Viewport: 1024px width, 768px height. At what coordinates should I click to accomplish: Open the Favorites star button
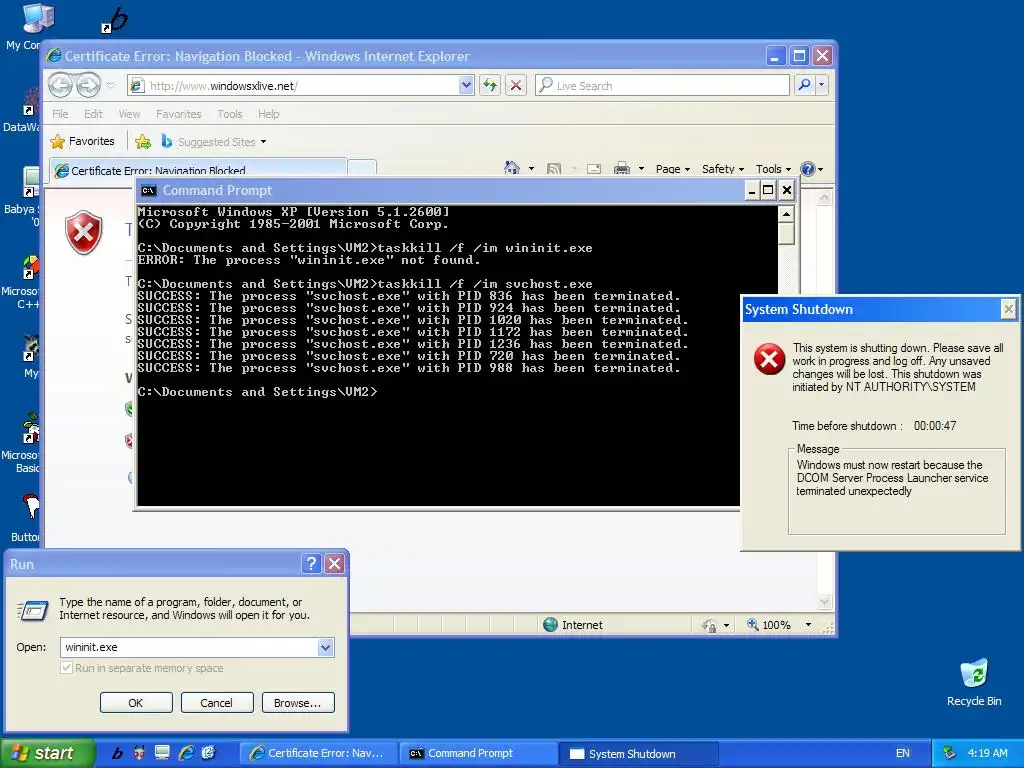[82, 141]
